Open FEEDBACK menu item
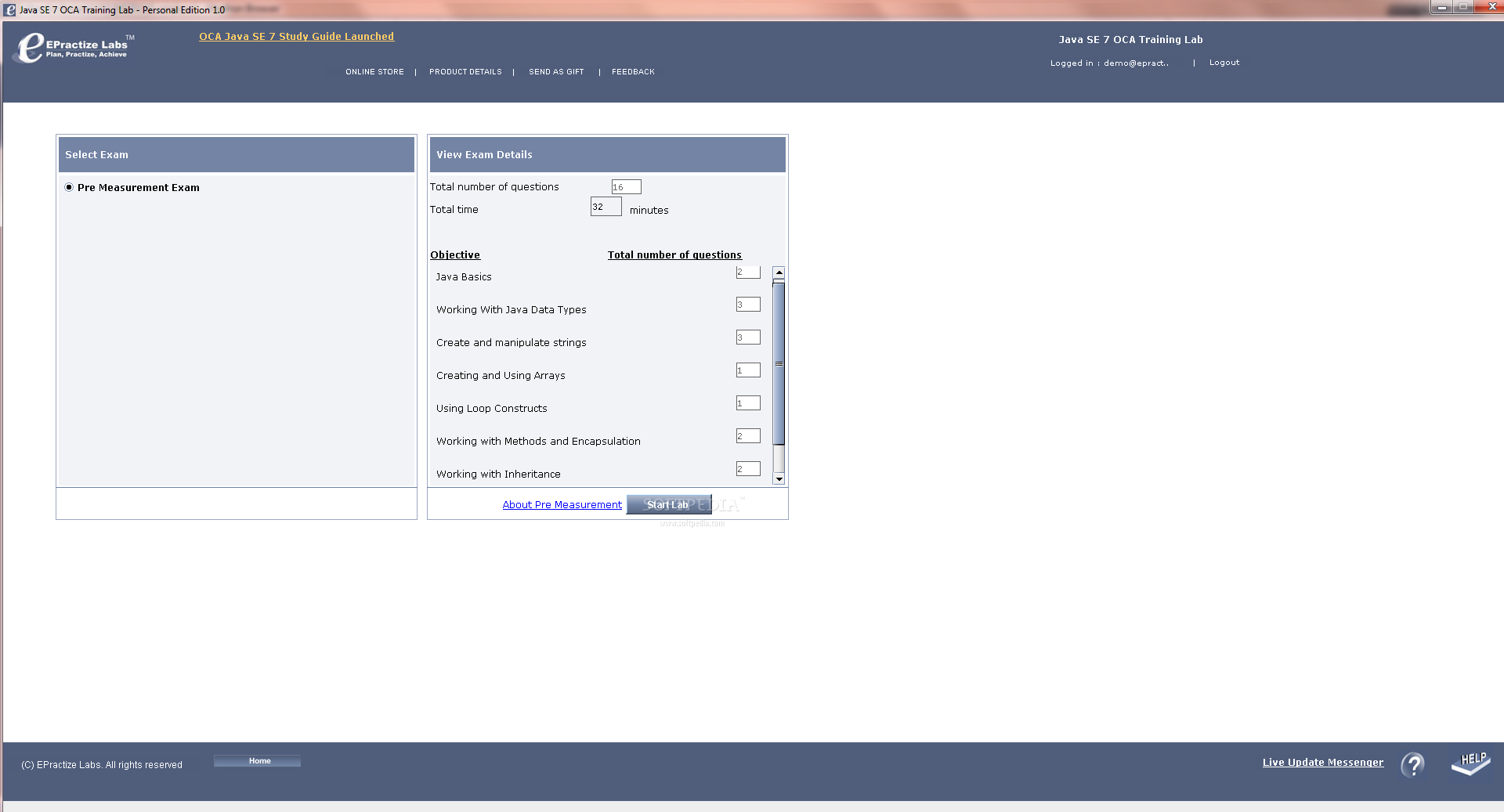This screenshot has height=812, width=1504. 633,72
